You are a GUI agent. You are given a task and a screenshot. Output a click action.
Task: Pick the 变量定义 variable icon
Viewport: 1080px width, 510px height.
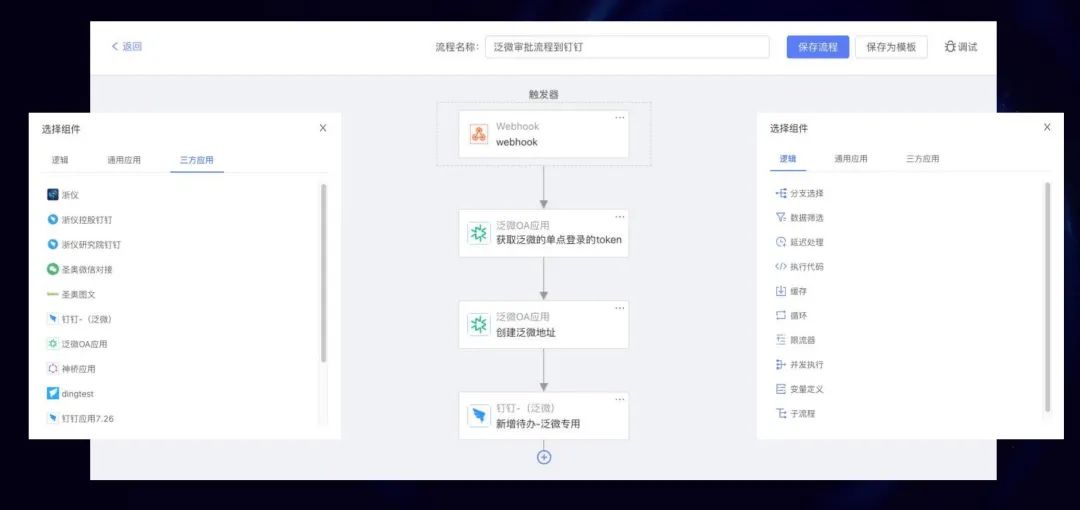(780, 389)
